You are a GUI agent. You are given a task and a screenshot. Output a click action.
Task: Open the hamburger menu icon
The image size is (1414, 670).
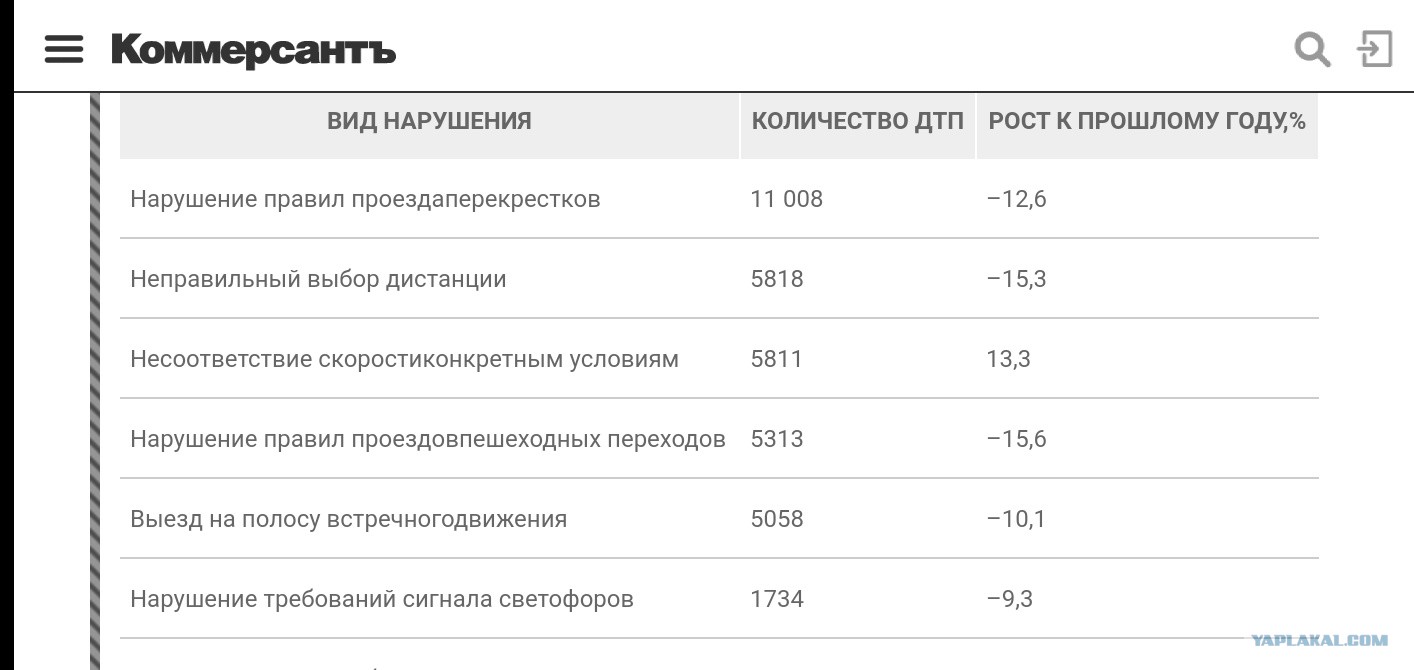(x=64, y=48)
